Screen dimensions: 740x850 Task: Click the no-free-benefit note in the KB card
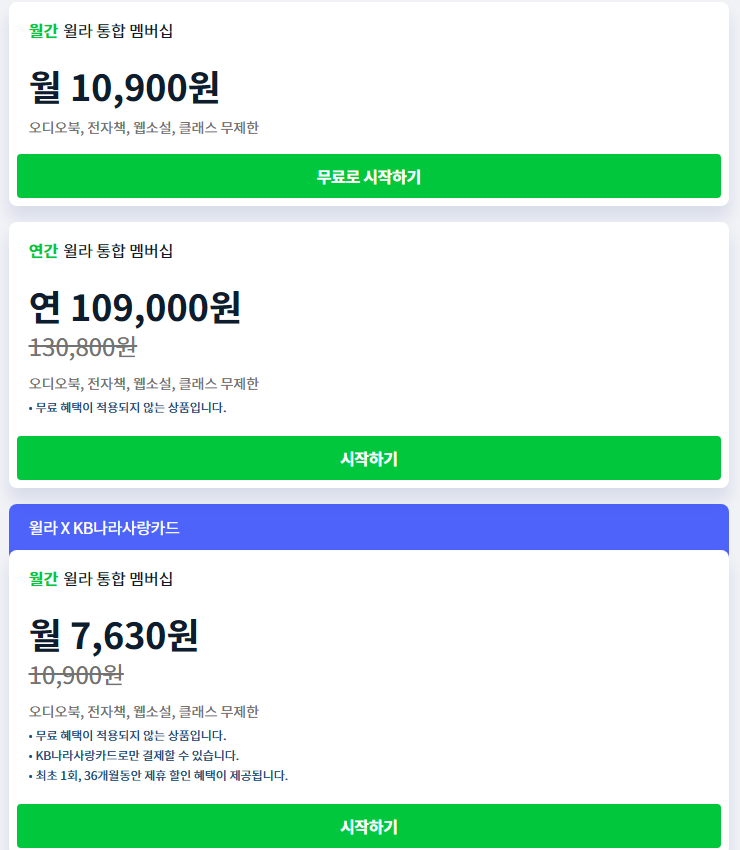(128, 735)
